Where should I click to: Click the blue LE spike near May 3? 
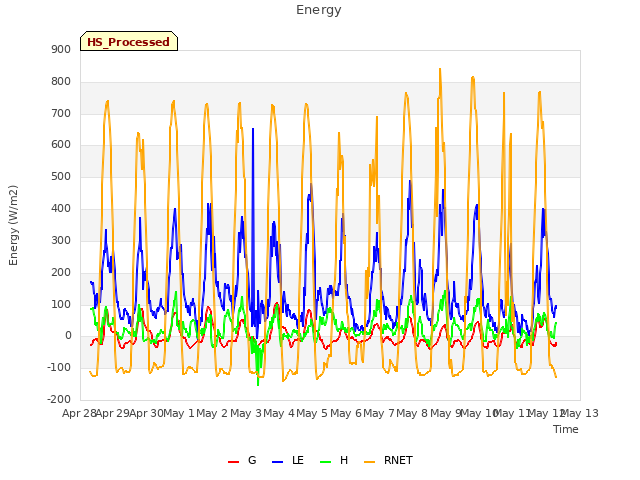tap(253, 129)
